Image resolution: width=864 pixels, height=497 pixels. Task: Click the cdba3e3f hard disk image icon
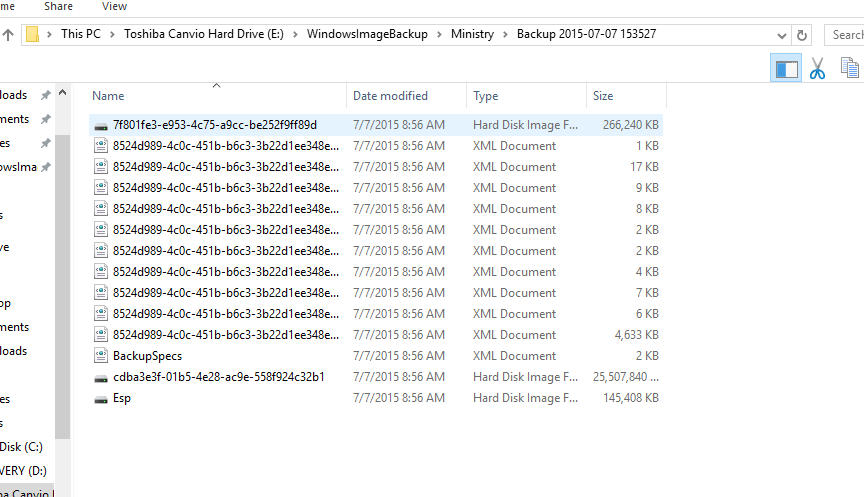100,377
